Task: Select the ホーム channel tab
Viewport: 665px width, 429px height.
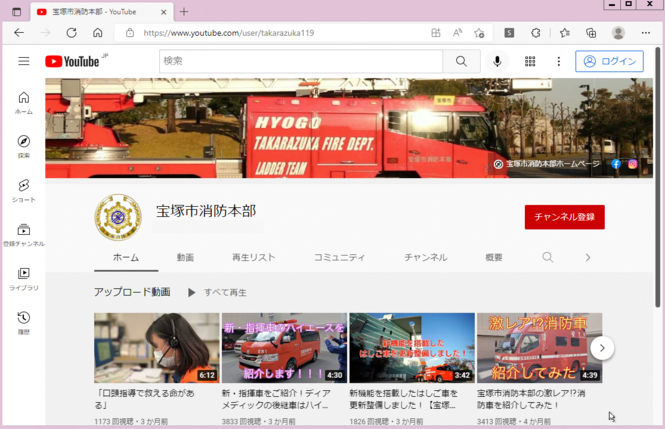Action: (126, 257)
